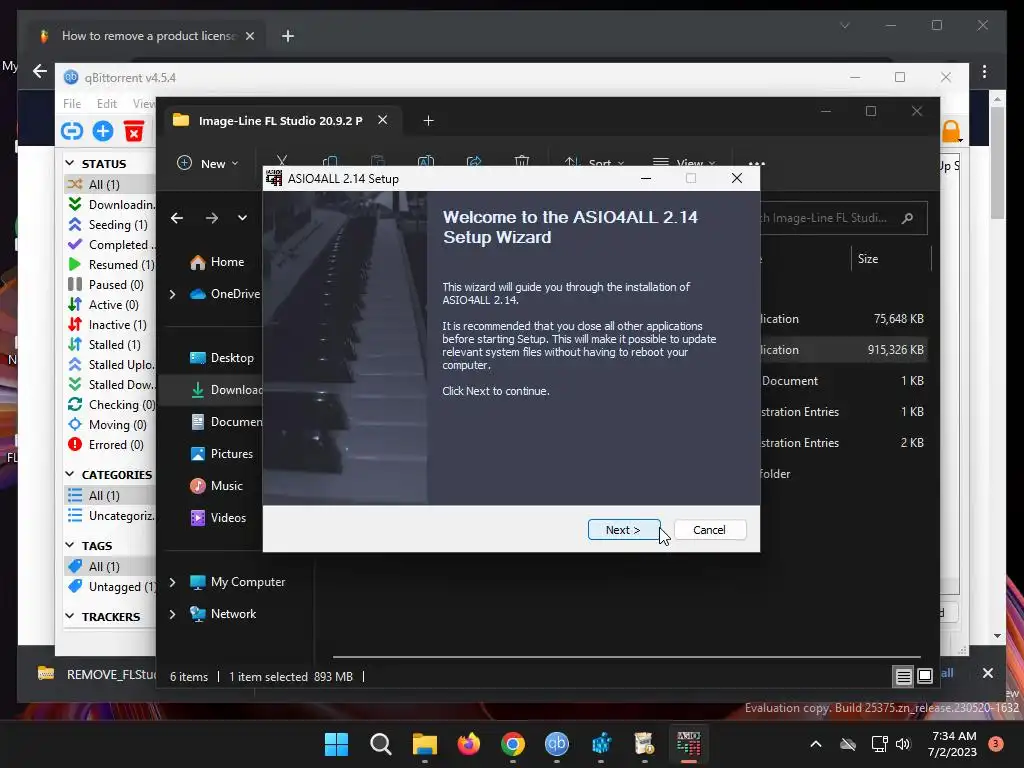The width and height of the screenshot is (1024, 768).
Task: Select Inactive (1) status filter
Action: point(110,325)
